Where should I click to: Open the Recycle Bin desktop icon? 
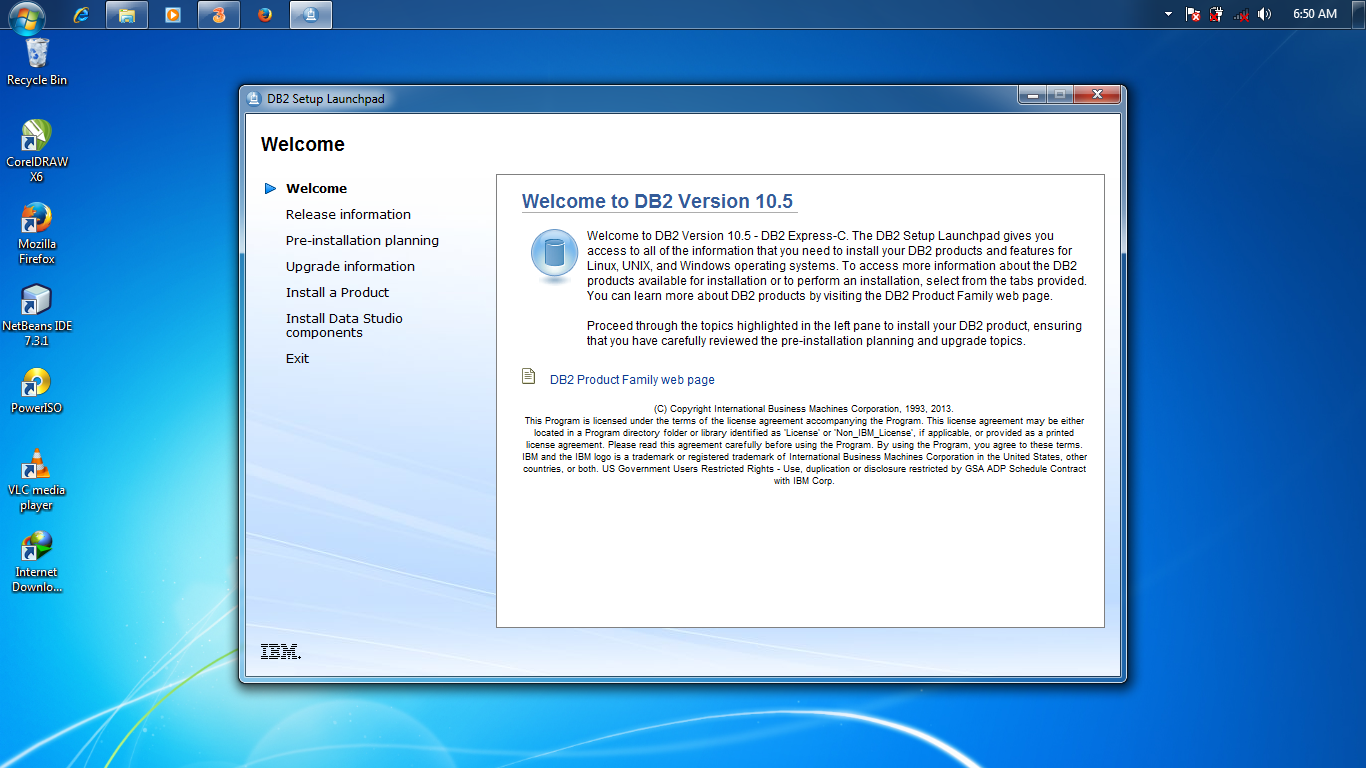tap(37, 62)
